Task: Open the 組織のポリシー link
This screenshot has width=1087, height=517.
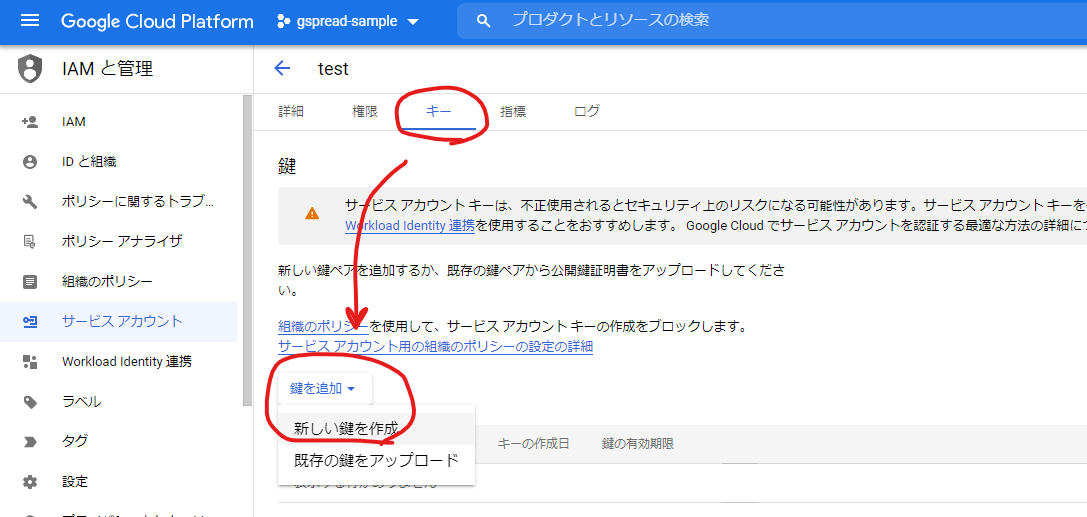Action: pos(322,327)
